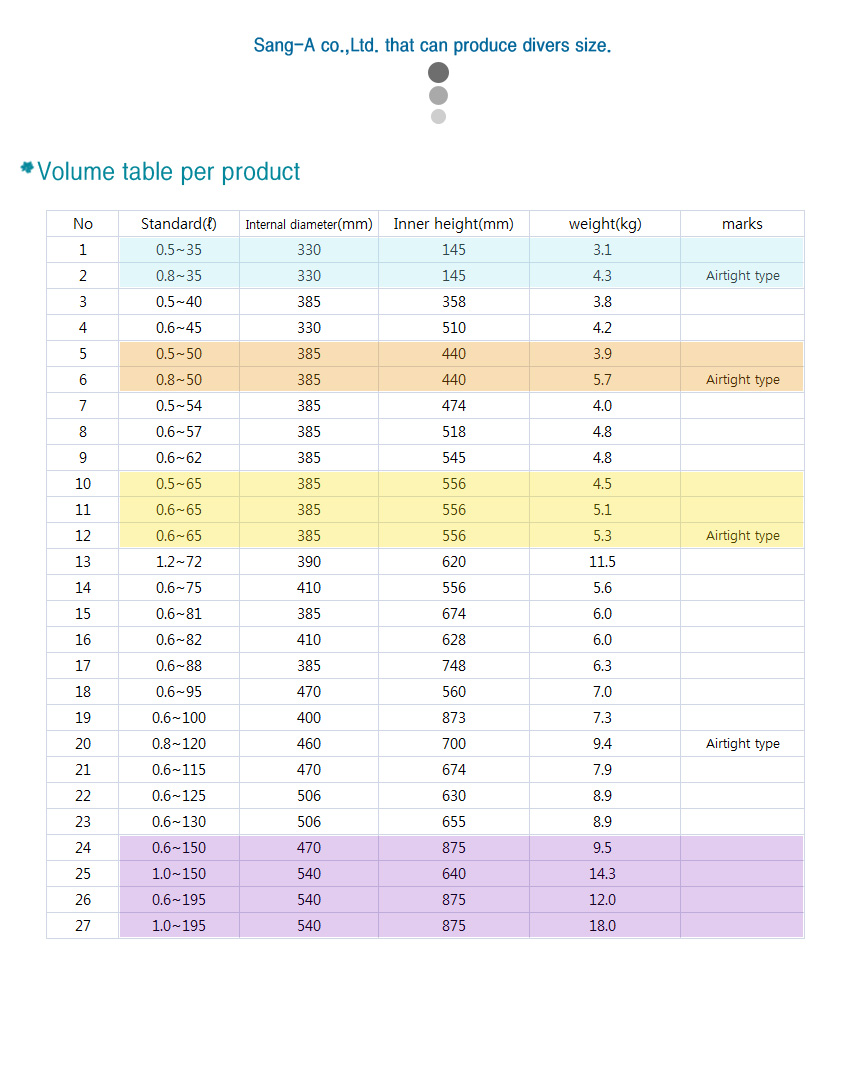Click the 873 inner height value
The height and width of the screenshot is (1079, 860).
pos(453,718)
